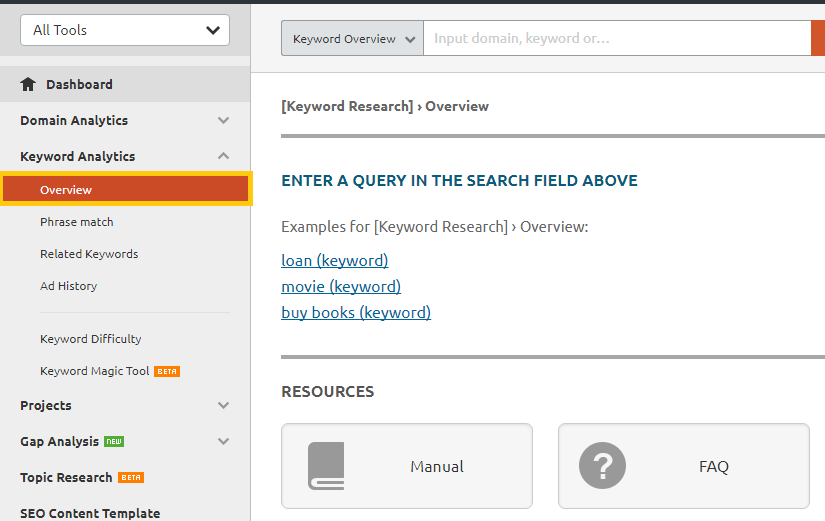This screenshot has height=521, width=825.
Task: Open the Ad History report
Action: [68, 286]
